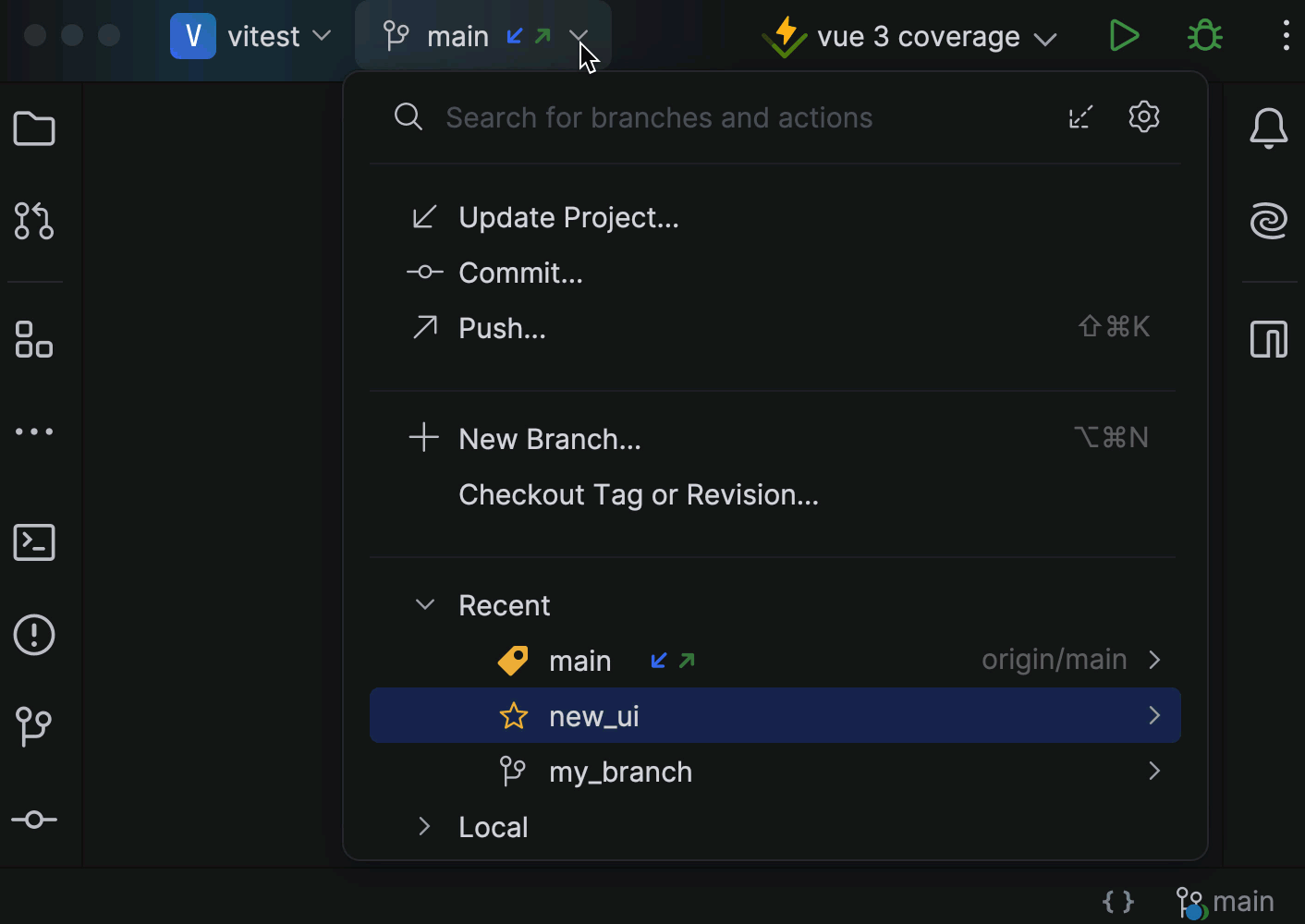Open branch popup settings gear
The height and width of the screenshot is (924, 1305).
[x=1143, y=116]
